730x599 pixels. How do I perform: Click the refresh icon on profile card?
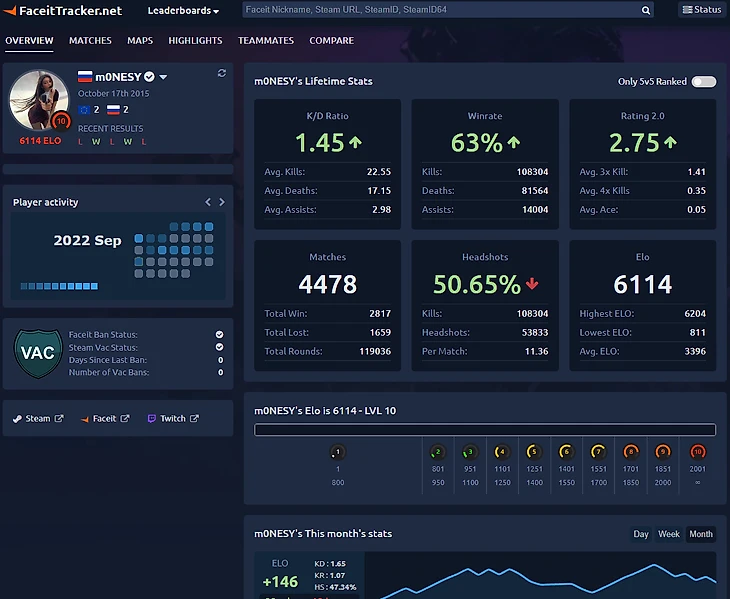221,73
